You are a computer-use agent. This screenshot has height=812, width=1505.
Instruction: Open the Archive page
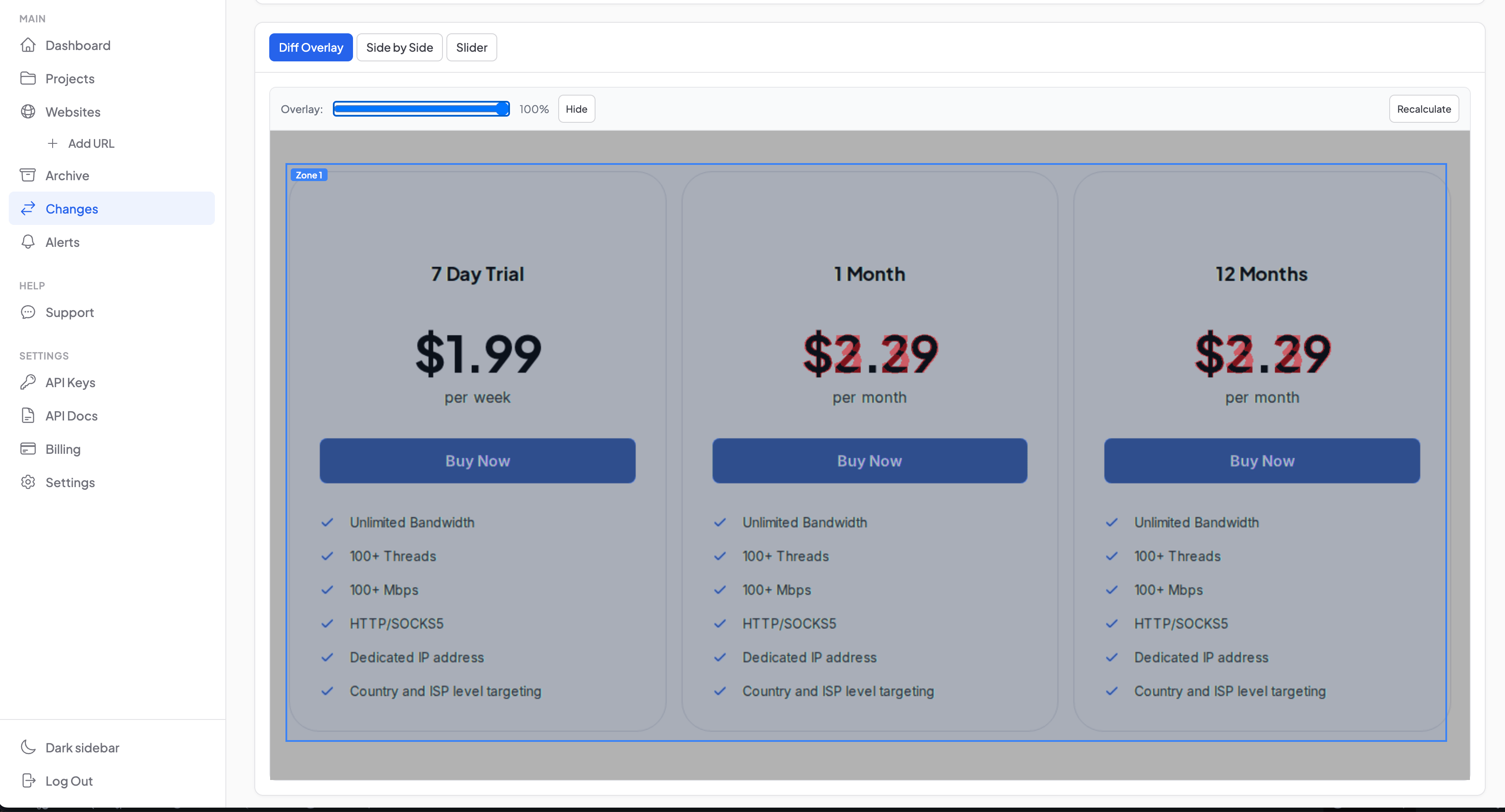(x=67, y=175)
